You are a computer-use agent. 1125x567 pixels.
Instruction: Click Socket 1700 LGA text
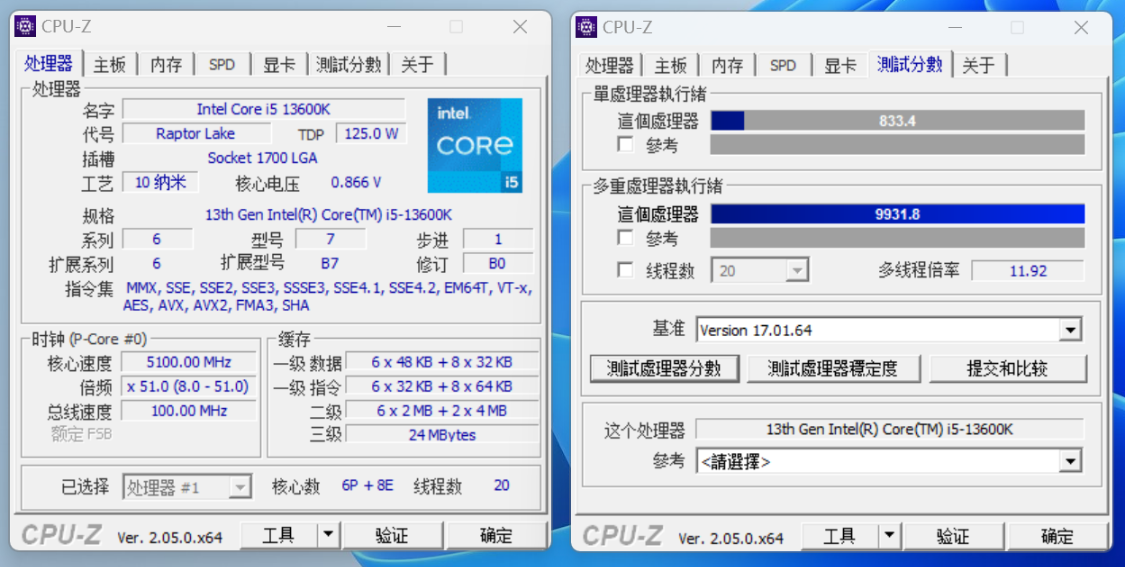click(x=263, y=157)
